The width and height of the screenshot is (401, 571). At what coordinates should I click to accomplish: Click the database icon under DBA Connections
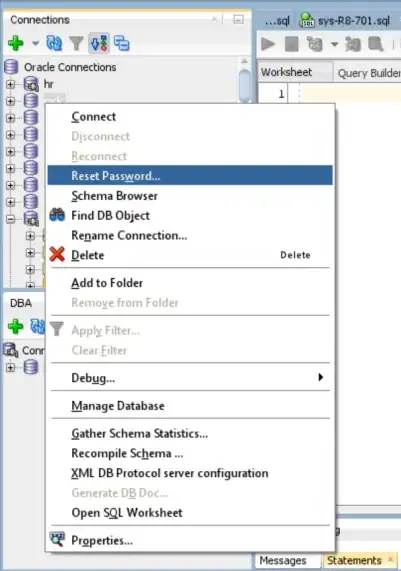(x=31, y=367)
